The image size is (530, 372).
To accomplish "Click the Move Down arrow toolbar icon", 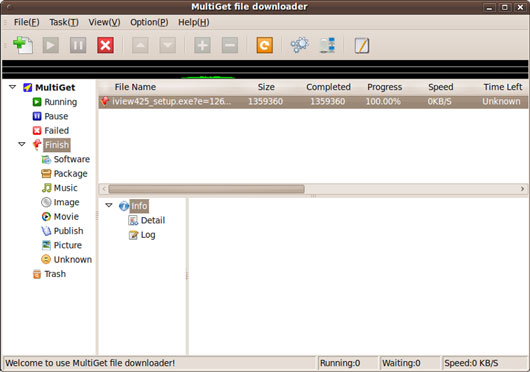I will coord(168,45).
